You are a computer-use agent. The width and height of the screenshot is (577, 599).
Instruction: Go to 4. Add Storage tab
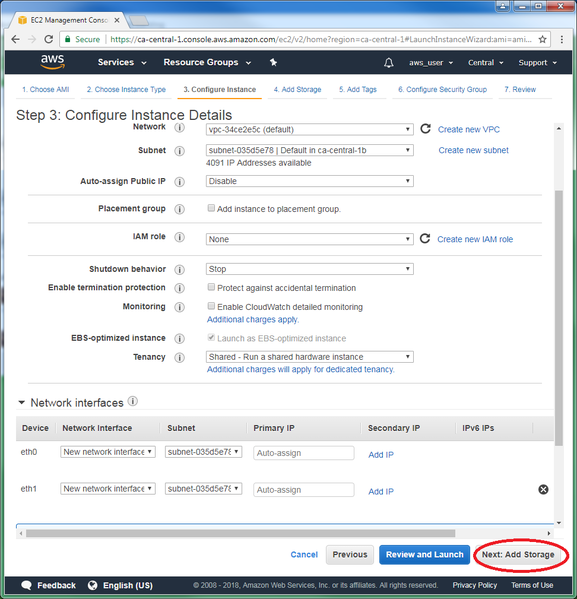[297, 89]
